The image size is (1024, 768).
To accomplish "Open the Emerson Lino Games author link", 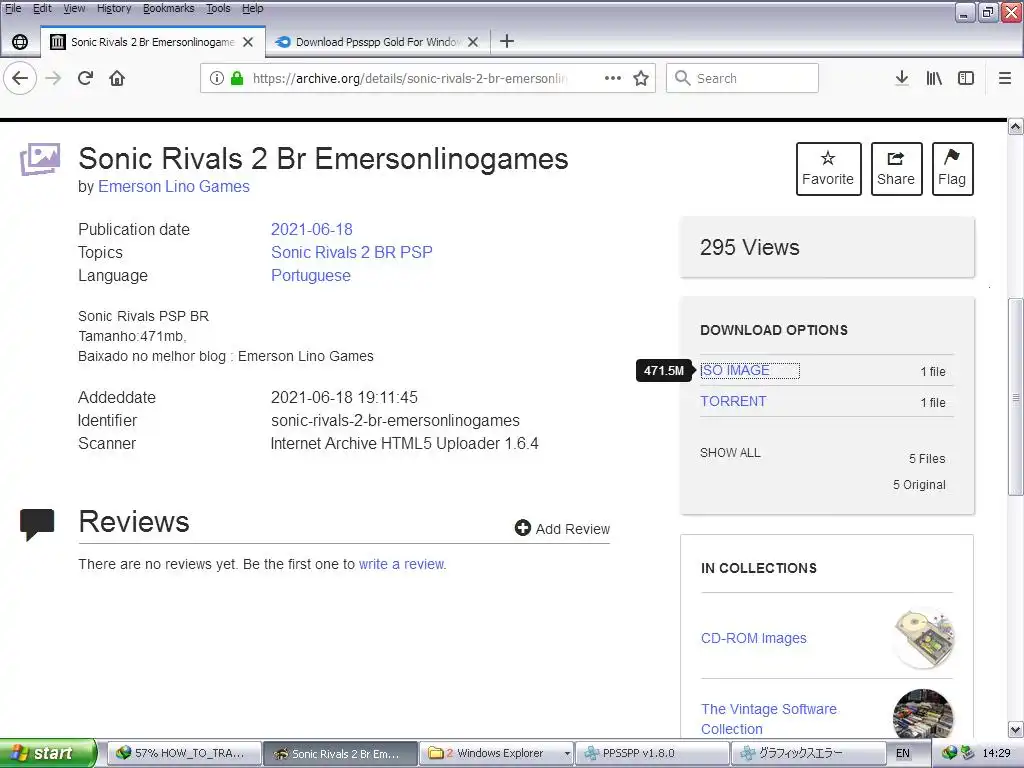I will (174, 187).
